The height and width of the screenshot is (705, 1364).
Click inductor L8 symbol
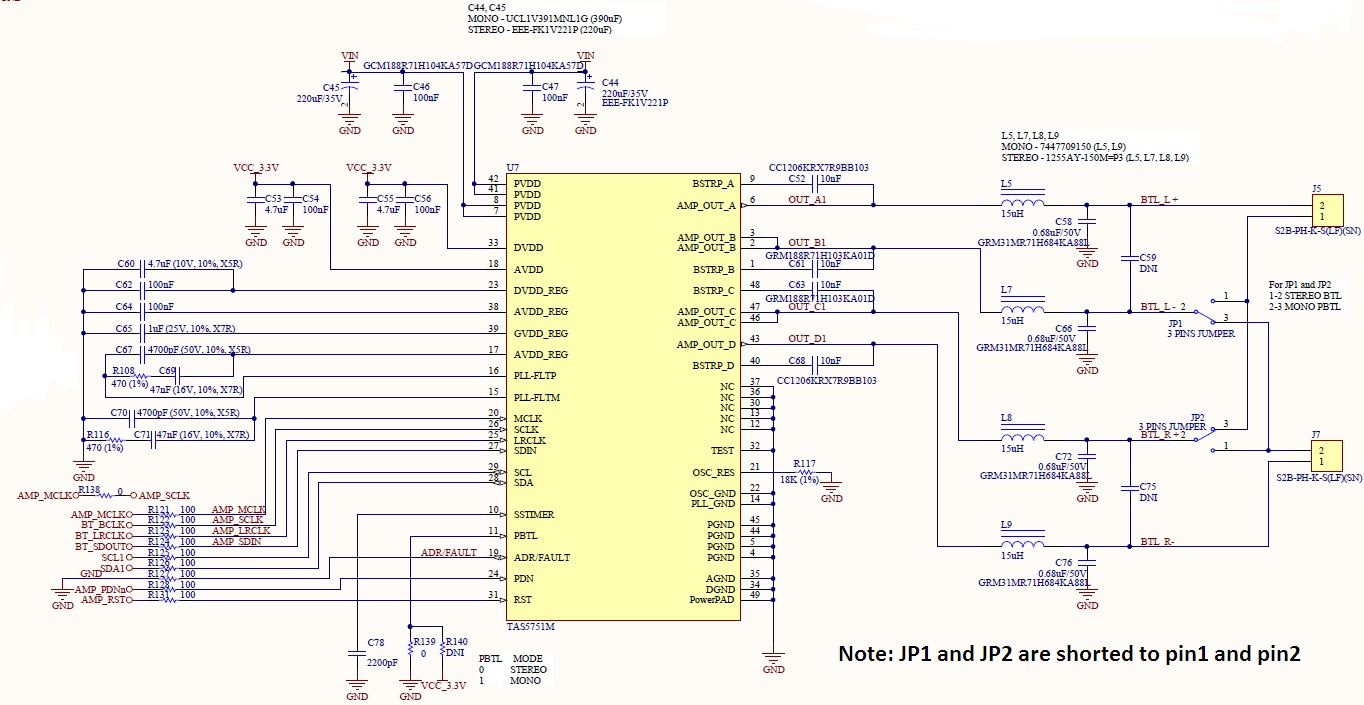pos(1022,432)
